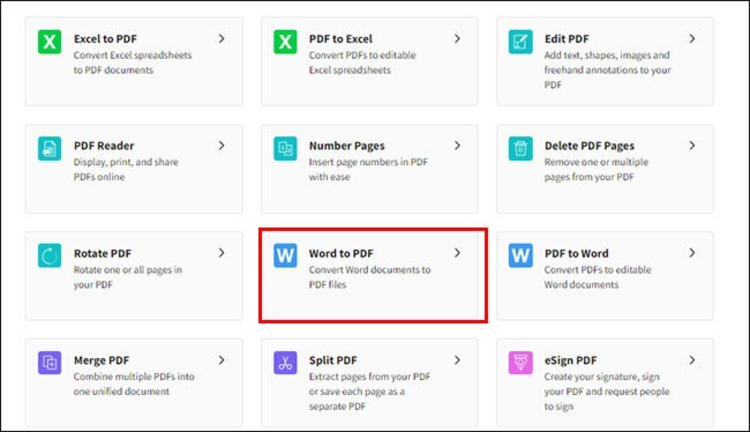This screenshot has width=750, height=432.
Task: Click 'Add text, shapes, images' description
Action: [x=607, y=70]
